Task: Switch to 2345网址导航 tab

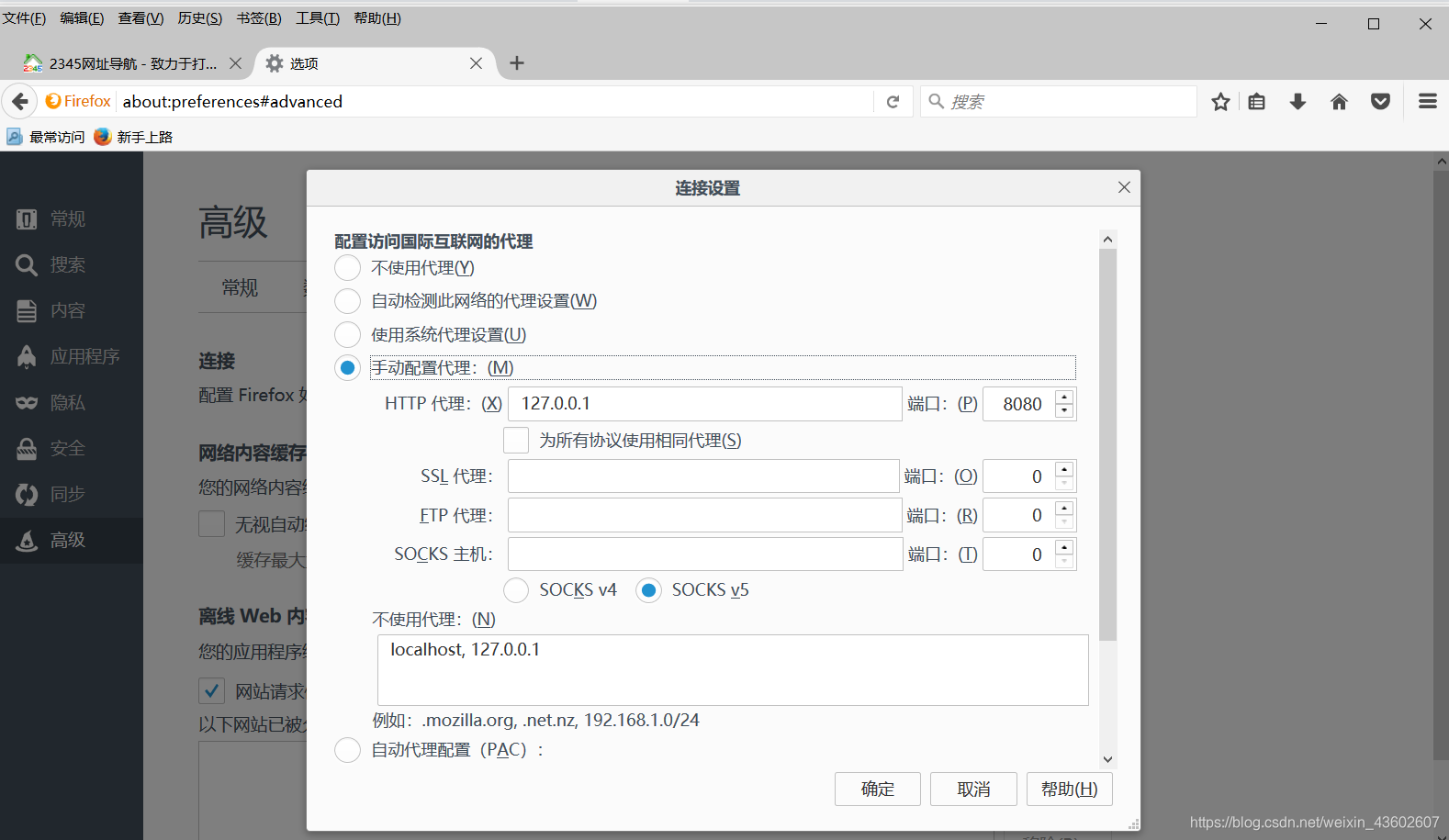Action: pyautogui.click(x=132, y=63)
